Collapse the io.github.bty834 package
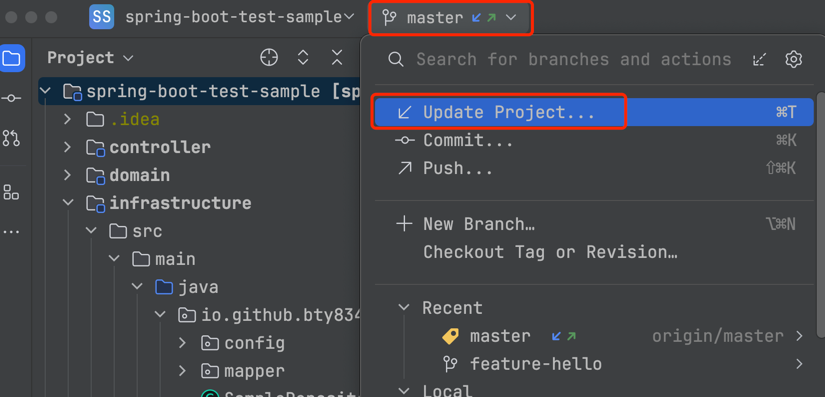 (x=159, y=315)
